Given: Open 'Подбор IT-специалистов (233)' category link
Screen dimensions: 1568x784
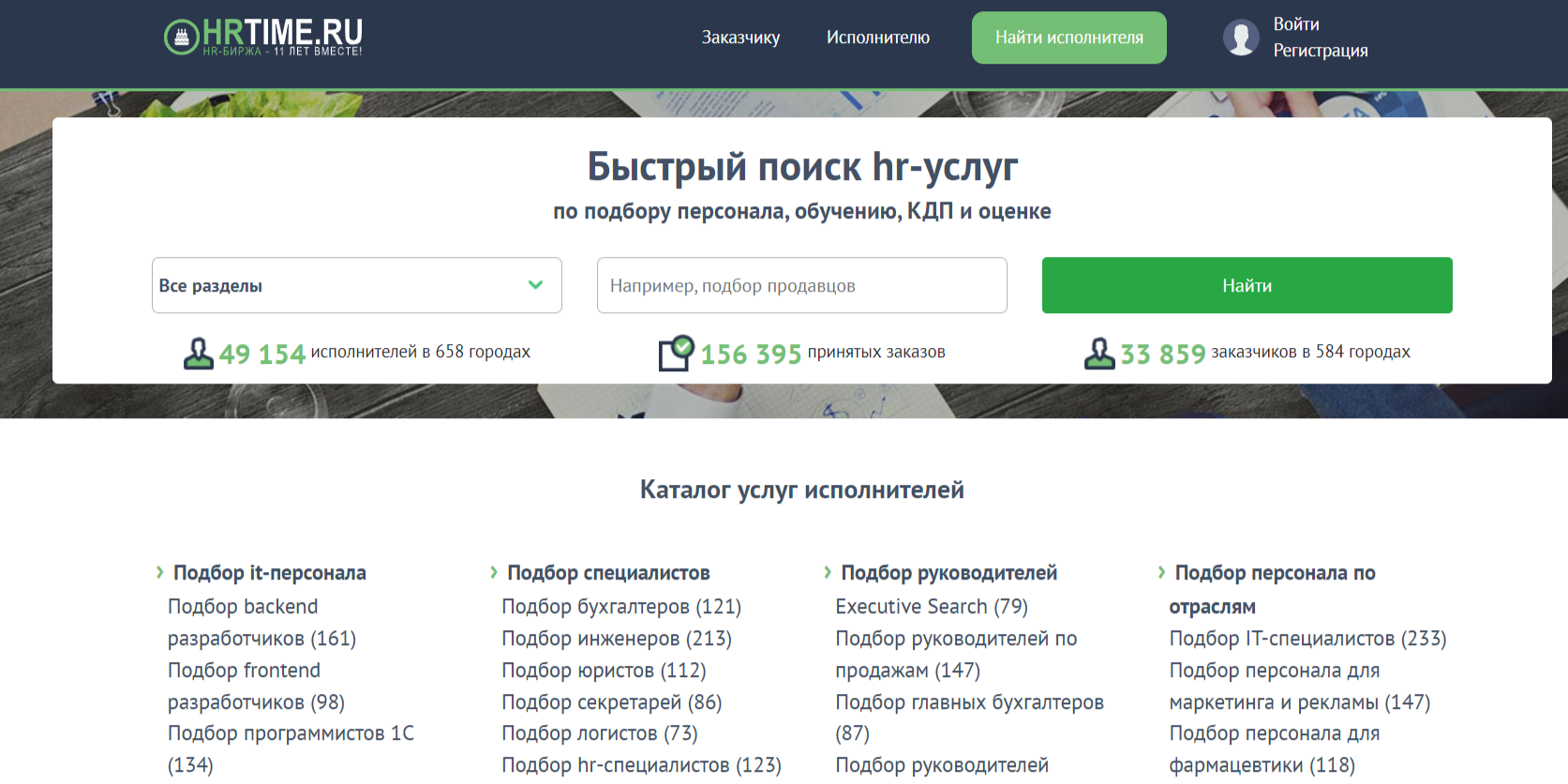Looking at the screenshot, I should click(x=1307, y=639).
